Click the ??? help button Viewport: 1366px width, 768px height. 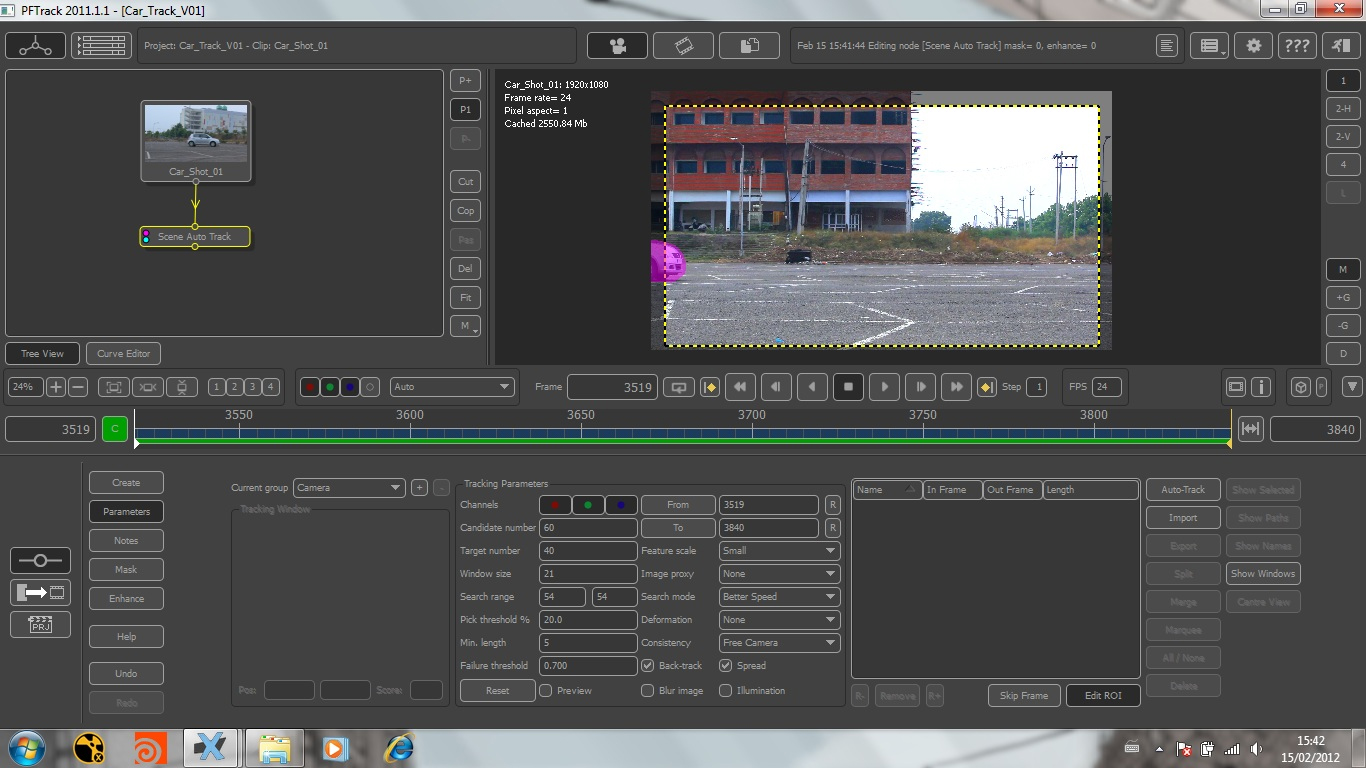click(x=1296, y=45)
